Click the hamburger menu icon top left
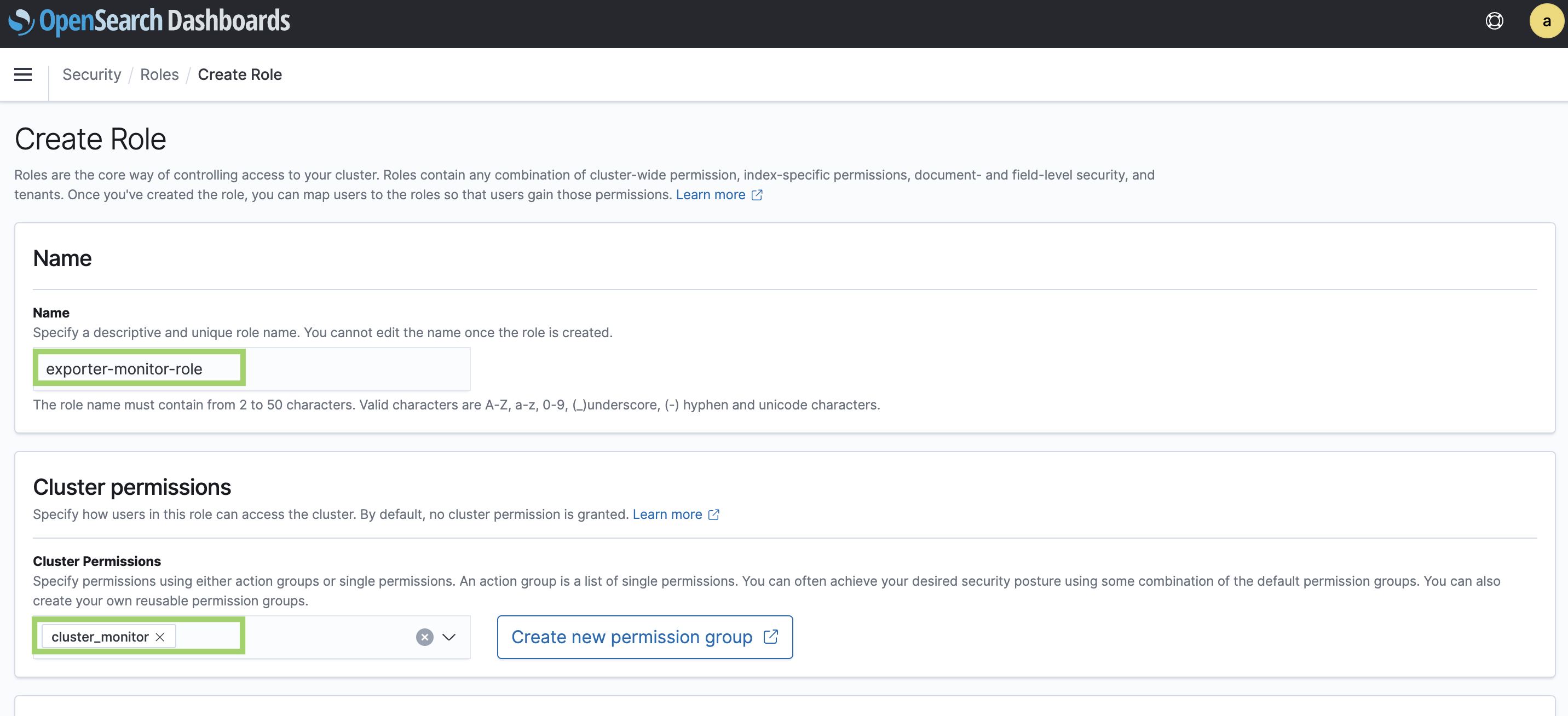Screen dimensions: 1568x716 [22, 74]
